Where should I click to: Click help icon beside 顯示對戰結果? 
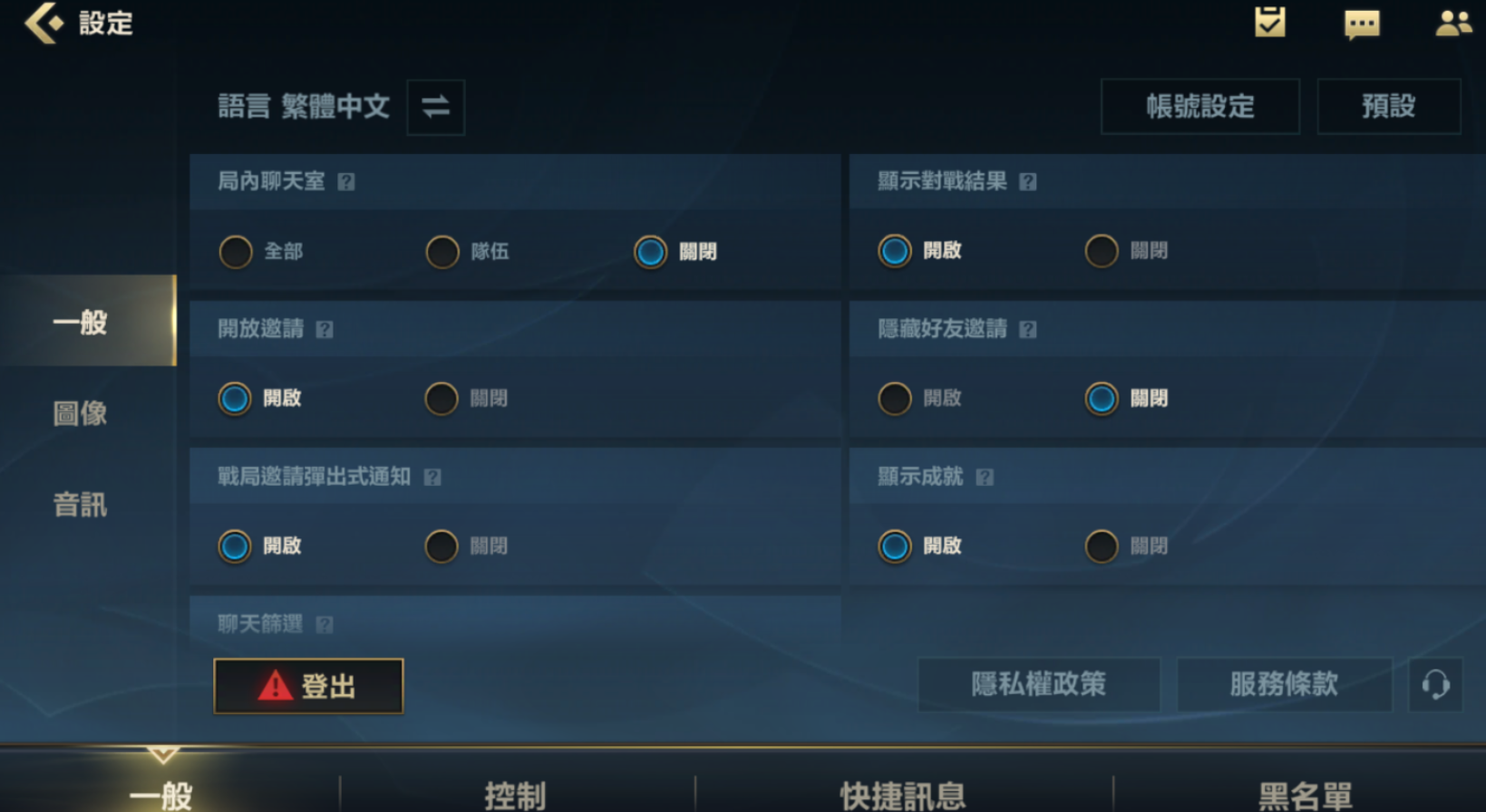coord(1027,182)
